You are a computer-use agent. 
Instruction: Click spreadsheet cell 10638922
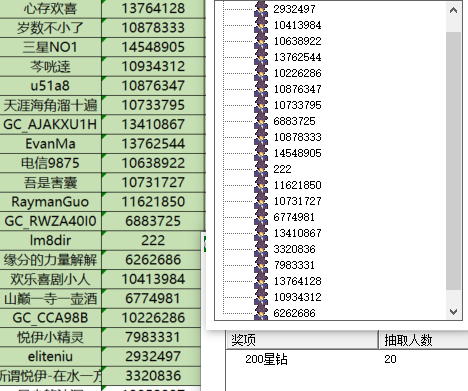click(x=153, y=163)
